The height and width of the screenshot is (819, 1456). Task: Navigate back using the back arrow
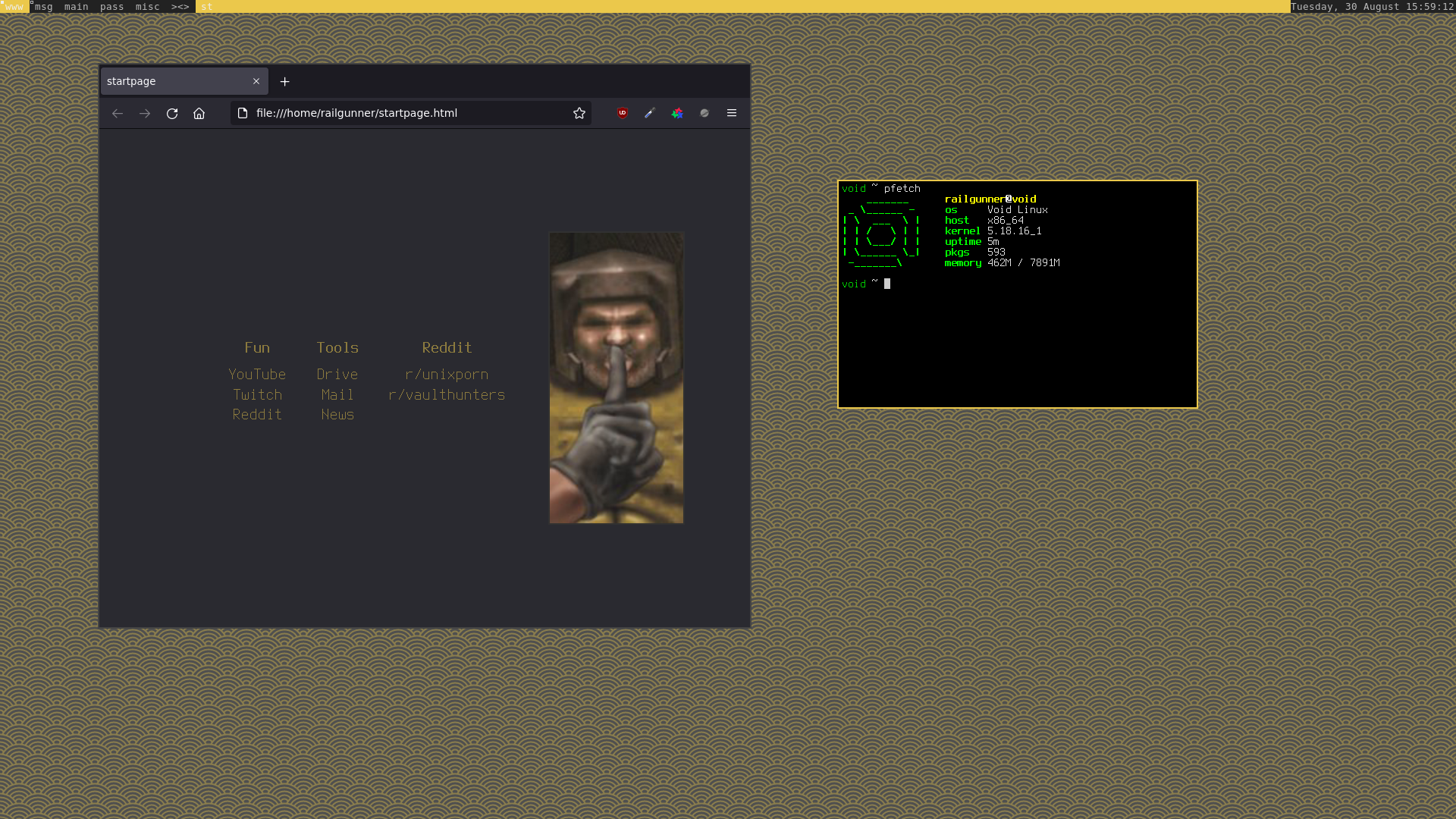pos(118,113)
